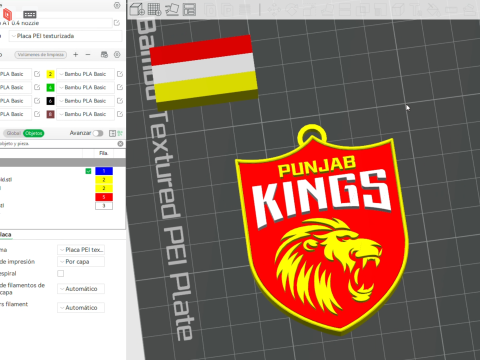
Task: Select the Scale tool in toolbar
Action: coord(309,10)
